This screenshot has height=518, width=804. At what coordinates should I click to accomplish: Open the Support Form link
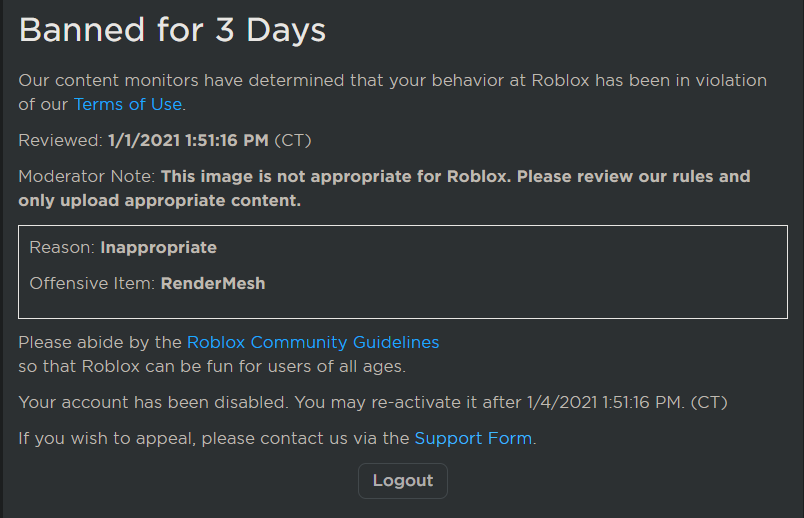pyautogui.click(x=473, y=439)
